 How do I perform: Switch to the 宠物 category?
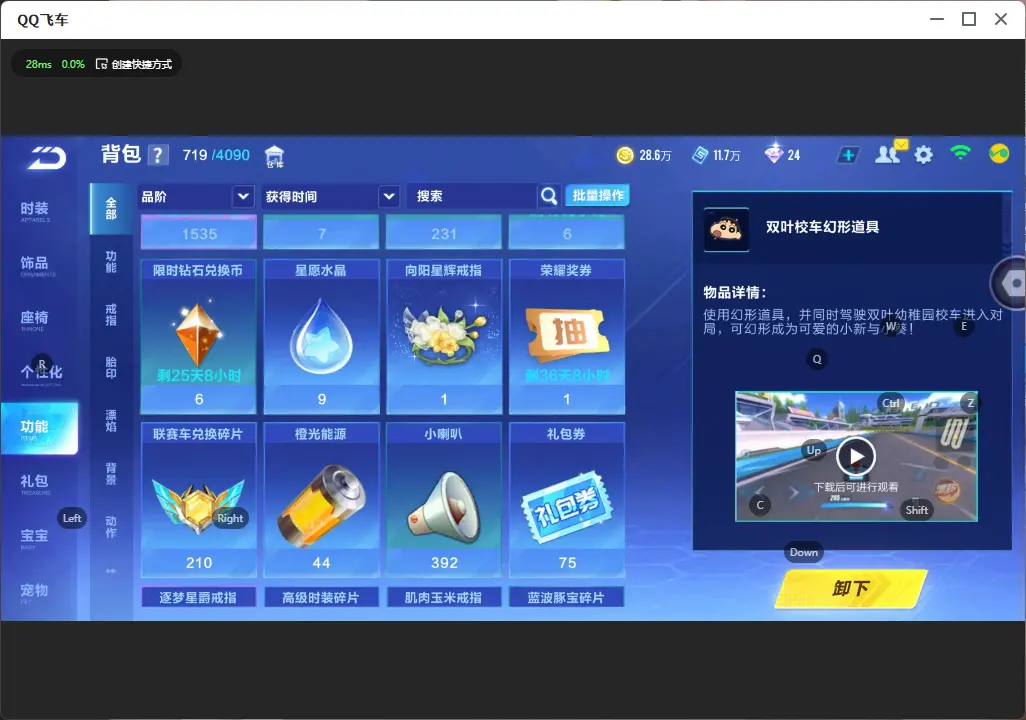coord(35,592)
